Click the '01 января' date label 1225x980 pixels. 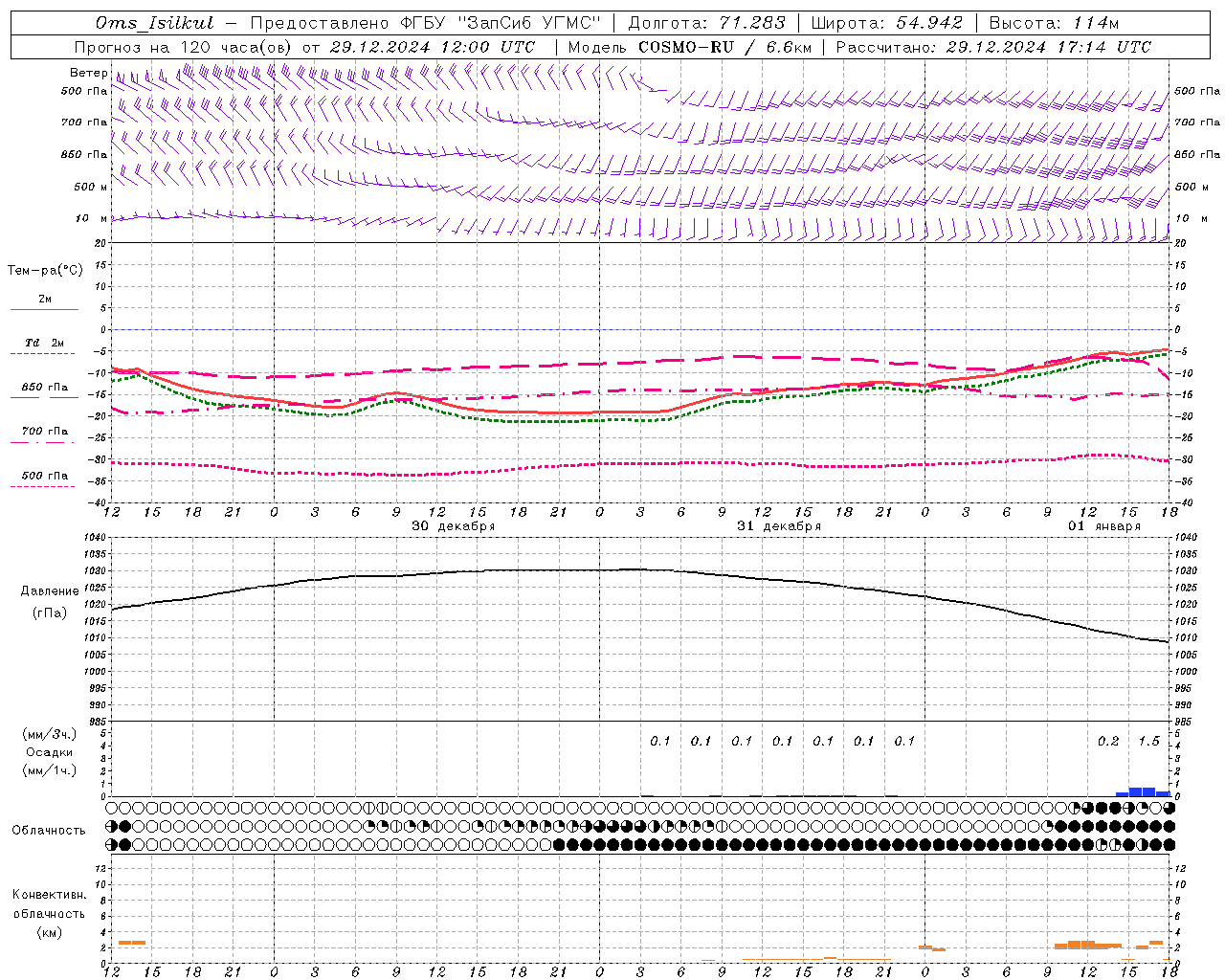click(1104, 526)
